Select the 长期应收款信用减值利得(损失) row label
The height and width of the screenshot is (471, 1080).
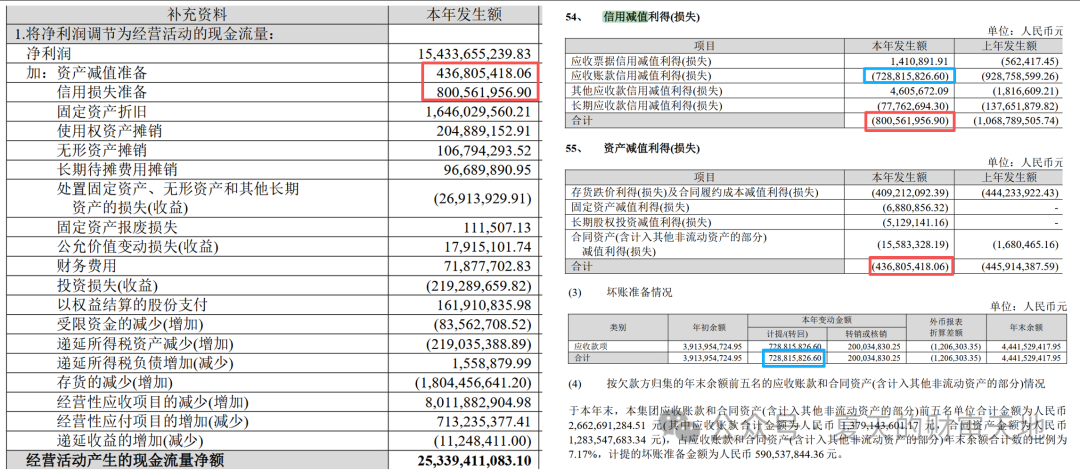point(649,105)
